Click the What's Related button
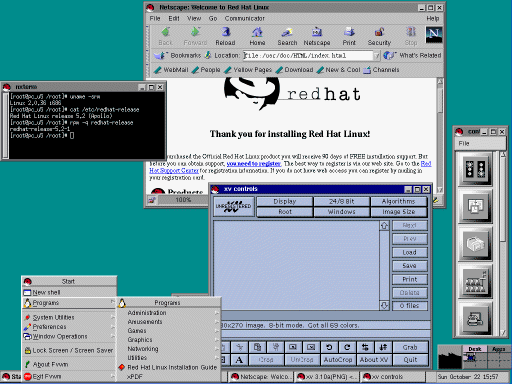 (413, 55)
